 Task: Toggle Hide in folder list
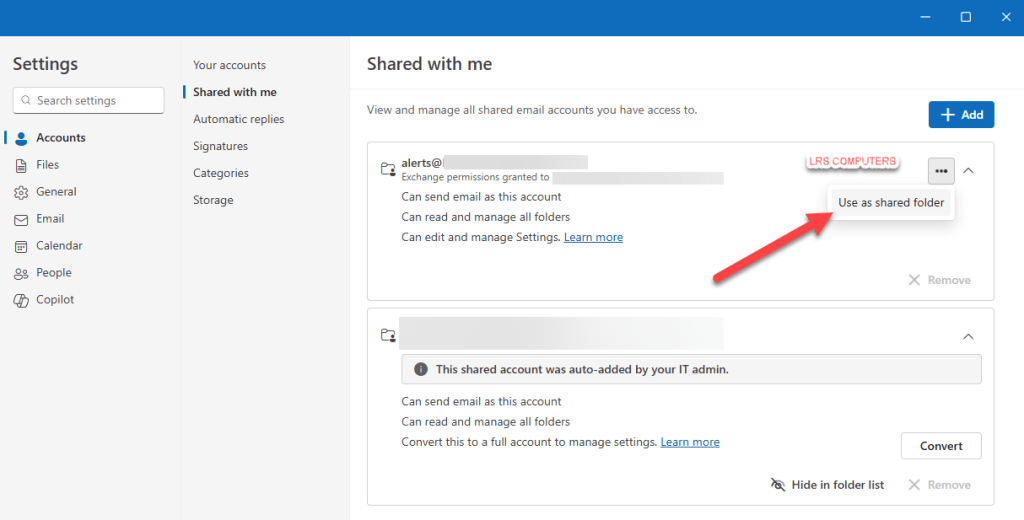(x=827, y=485)
